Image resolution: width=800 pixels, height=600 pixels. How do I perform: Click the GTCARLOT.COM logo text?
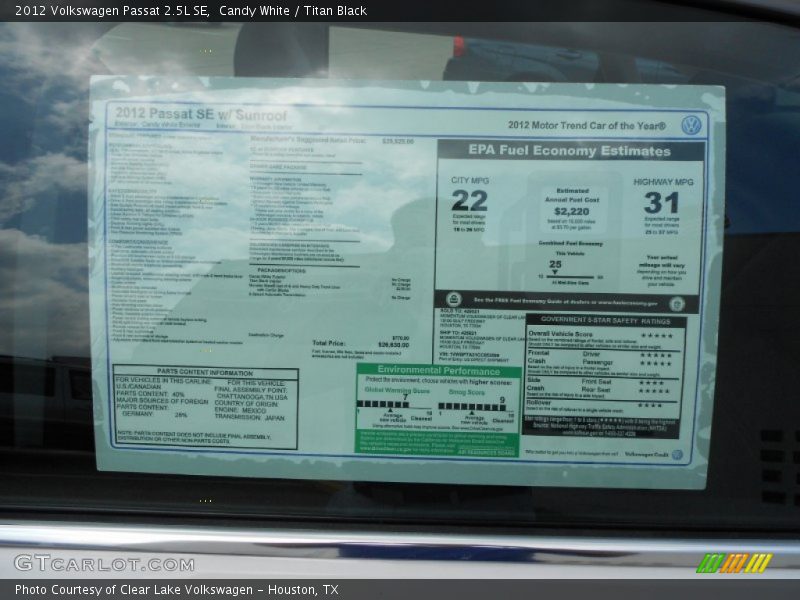(x=104, y=564)
